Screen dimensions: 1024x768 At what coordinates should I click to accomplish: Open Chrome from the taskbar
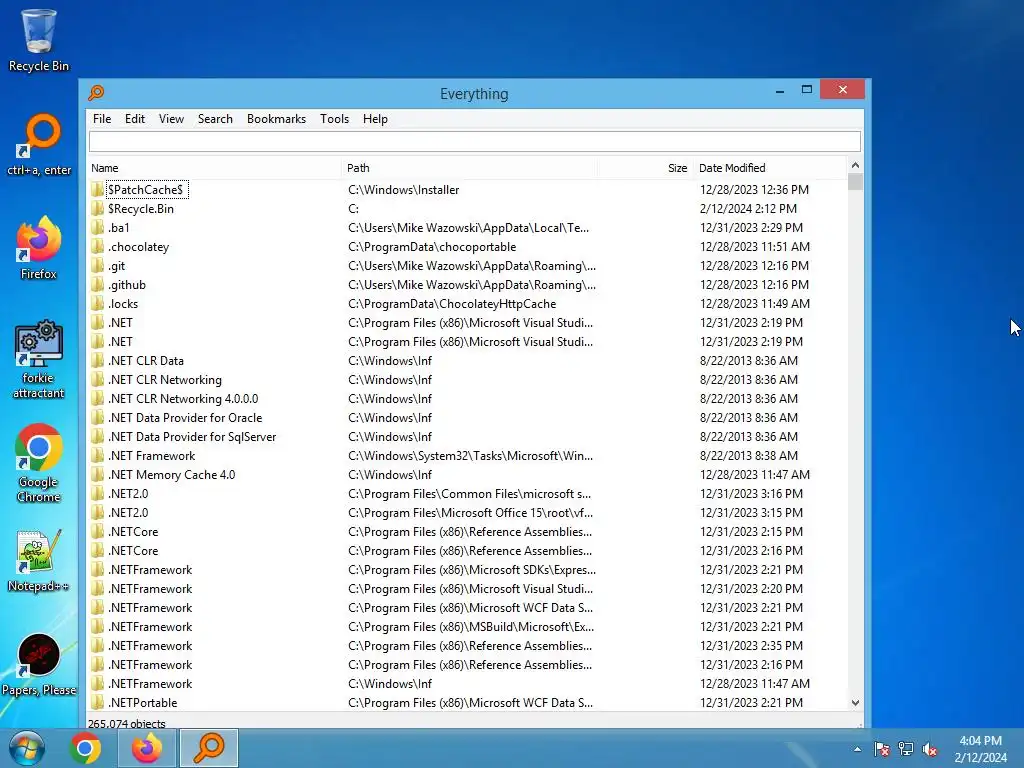point(86,748)
